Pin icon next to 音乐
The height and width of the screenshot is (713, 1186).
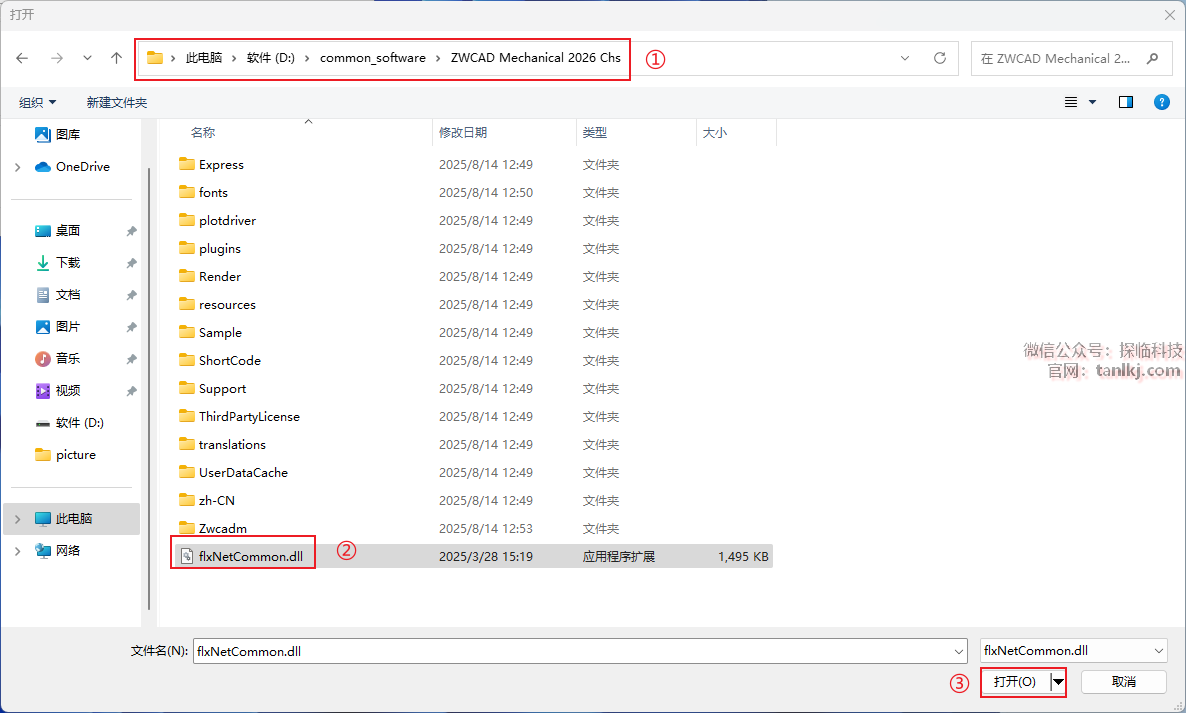132,358
